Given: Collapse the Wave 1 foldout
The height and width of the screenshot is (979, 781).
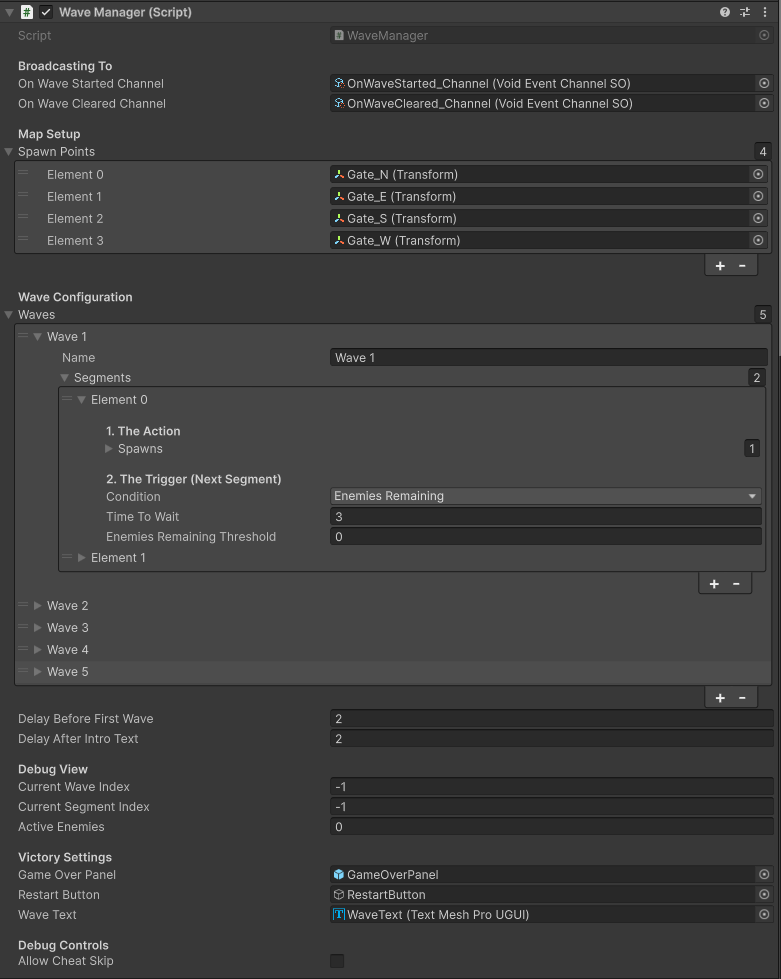Looking at the screenshot, I should click(37, 337).
